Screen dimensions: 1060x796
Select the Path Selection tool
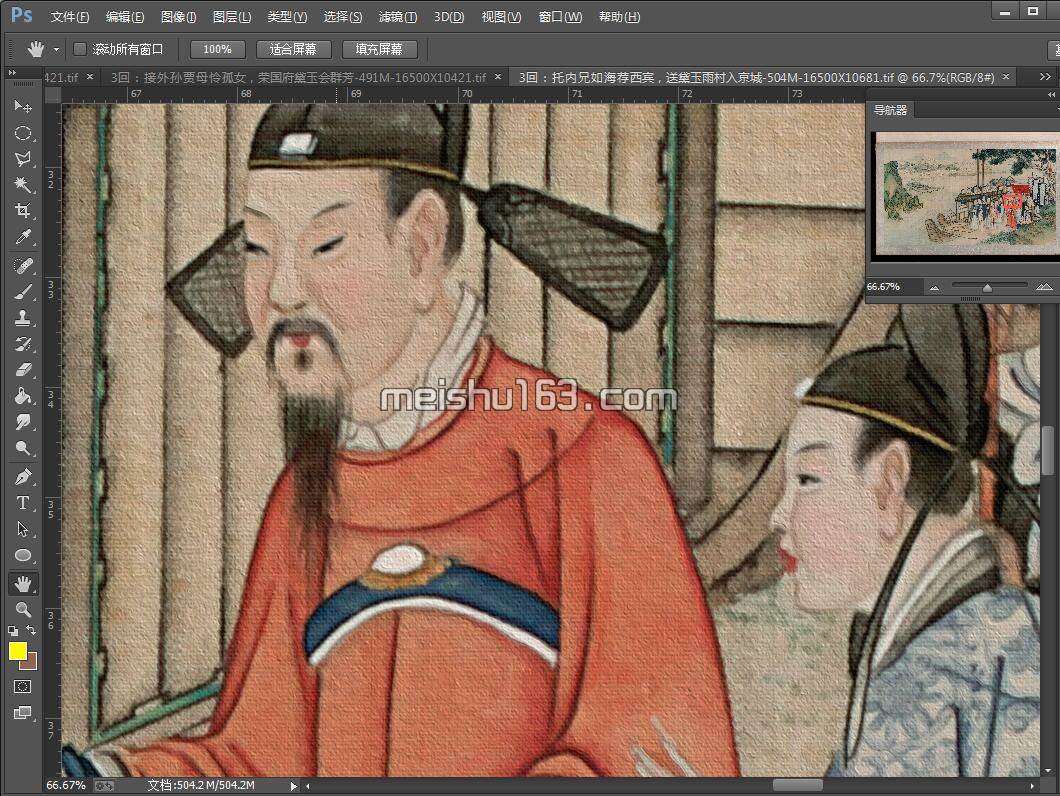click(x=22, y=530)
